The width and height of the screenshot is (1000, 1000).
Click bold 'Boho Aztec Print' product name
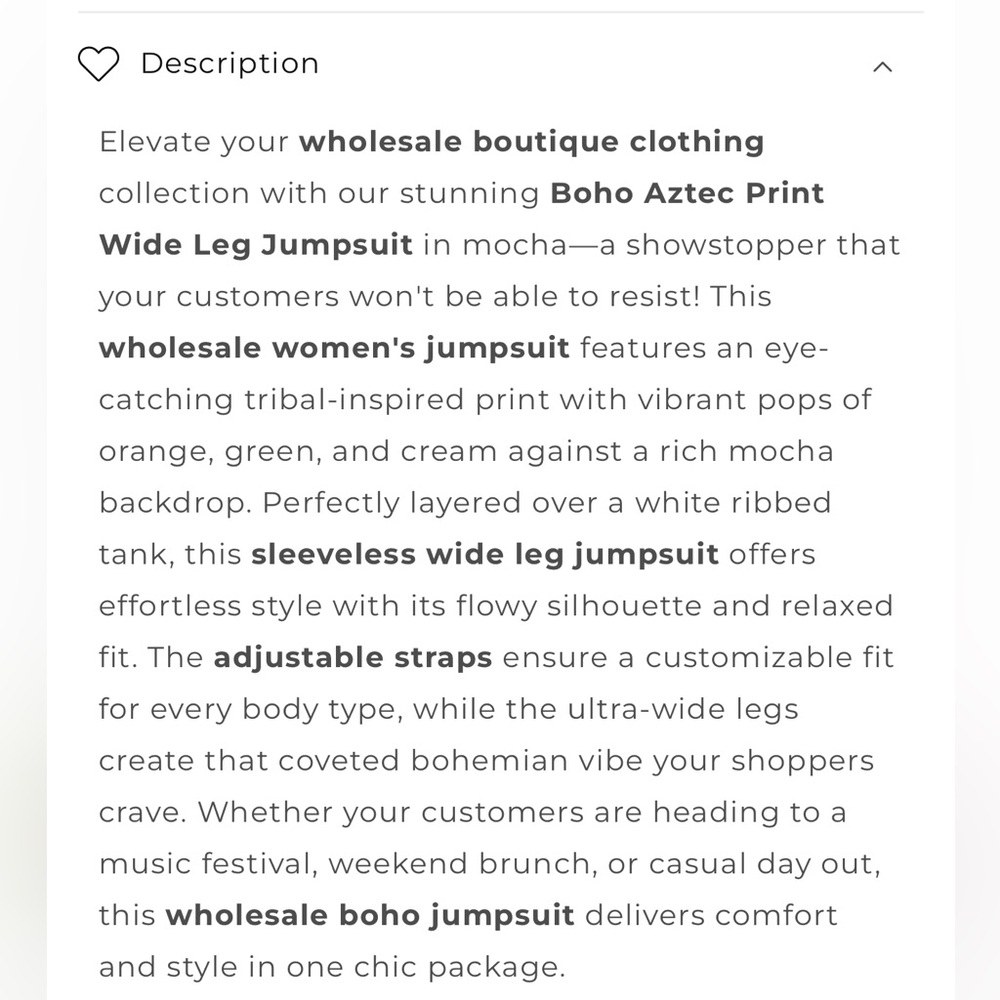pyautogui.click(x=687, y=193)
